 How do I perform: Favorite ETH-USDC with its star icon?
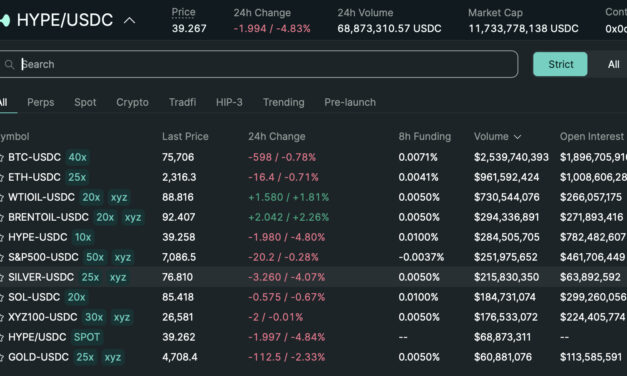tap(2, 177)
